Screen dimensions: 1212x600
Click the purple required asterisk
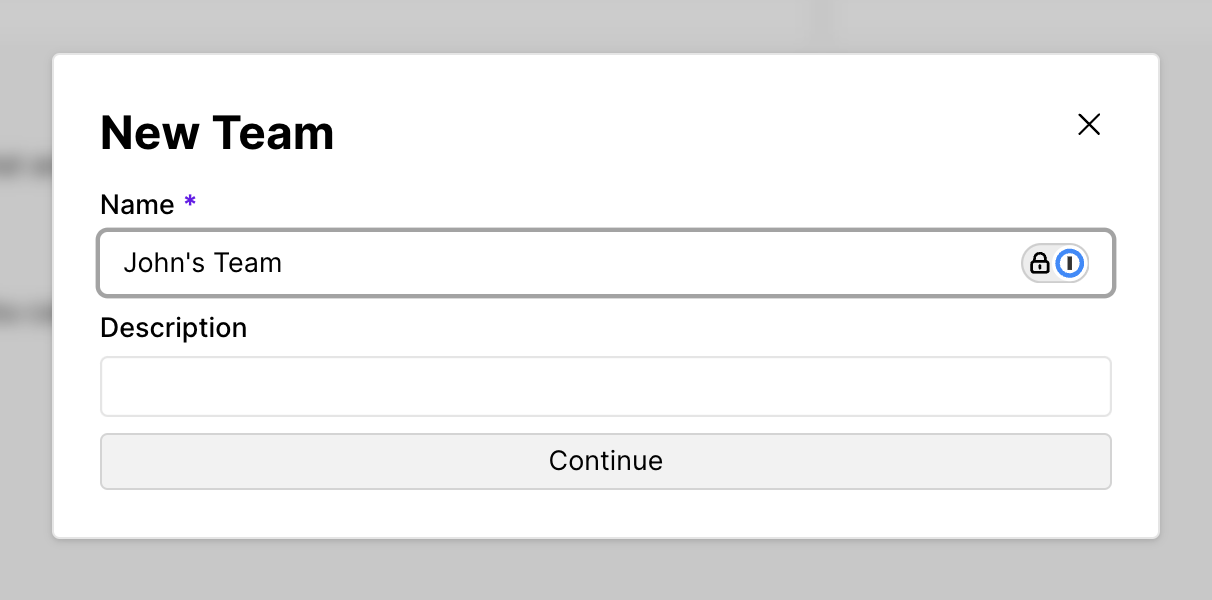pos(190,203)
